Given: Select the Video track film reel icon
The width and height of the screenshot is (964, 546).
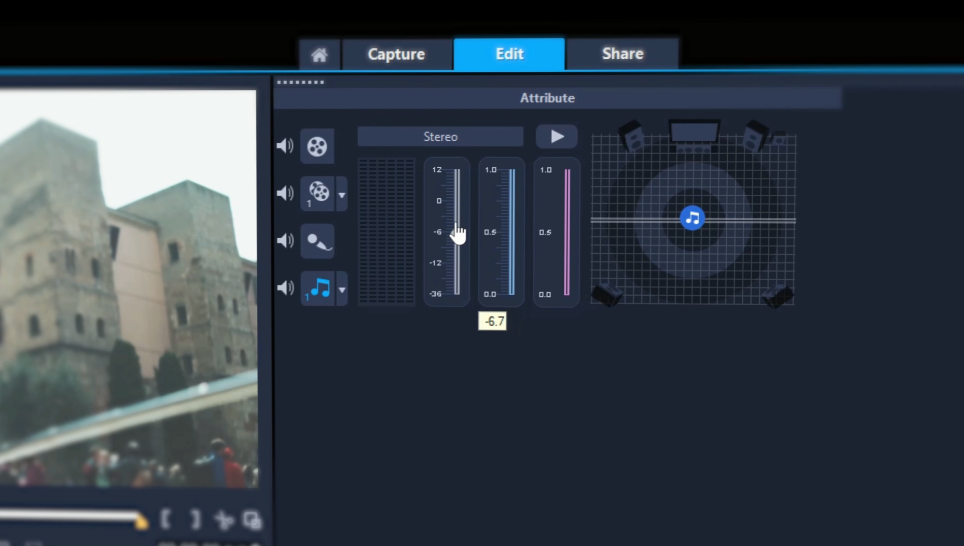Looking at the screenshot, I should [x=317, y=146].
